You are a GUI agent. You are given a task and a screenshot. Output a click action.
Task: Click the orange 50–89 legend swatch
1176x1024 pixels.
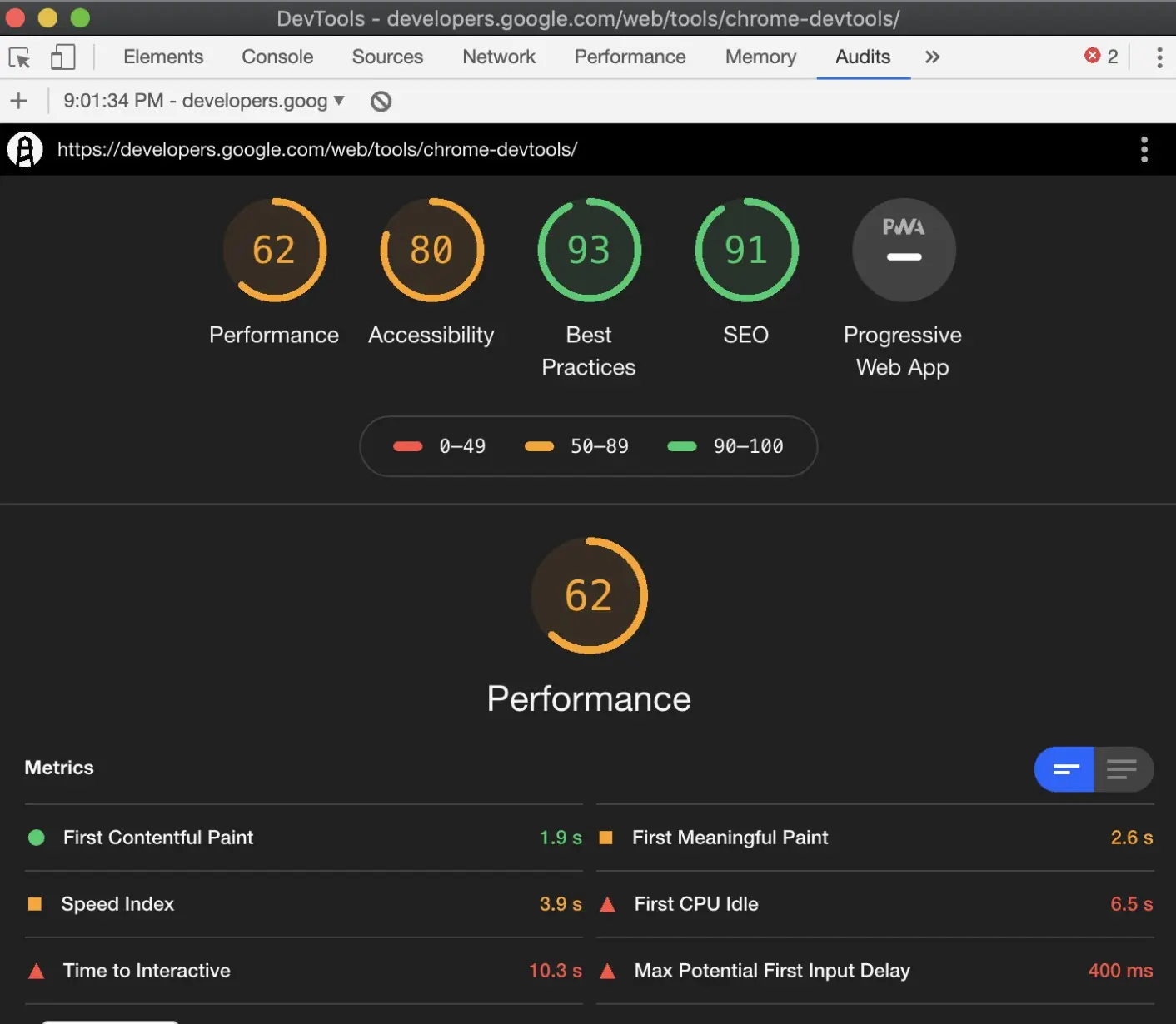[539, 446]
